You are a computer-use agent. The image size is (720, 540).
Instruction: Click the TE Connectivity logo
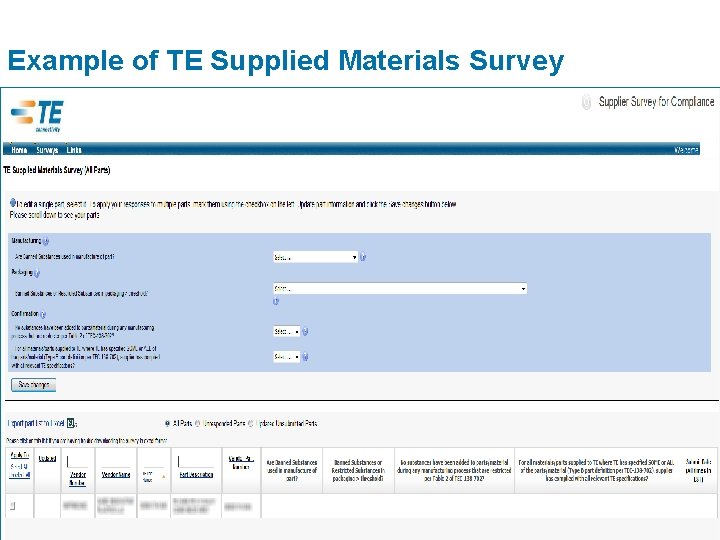(x=37, y=115)
